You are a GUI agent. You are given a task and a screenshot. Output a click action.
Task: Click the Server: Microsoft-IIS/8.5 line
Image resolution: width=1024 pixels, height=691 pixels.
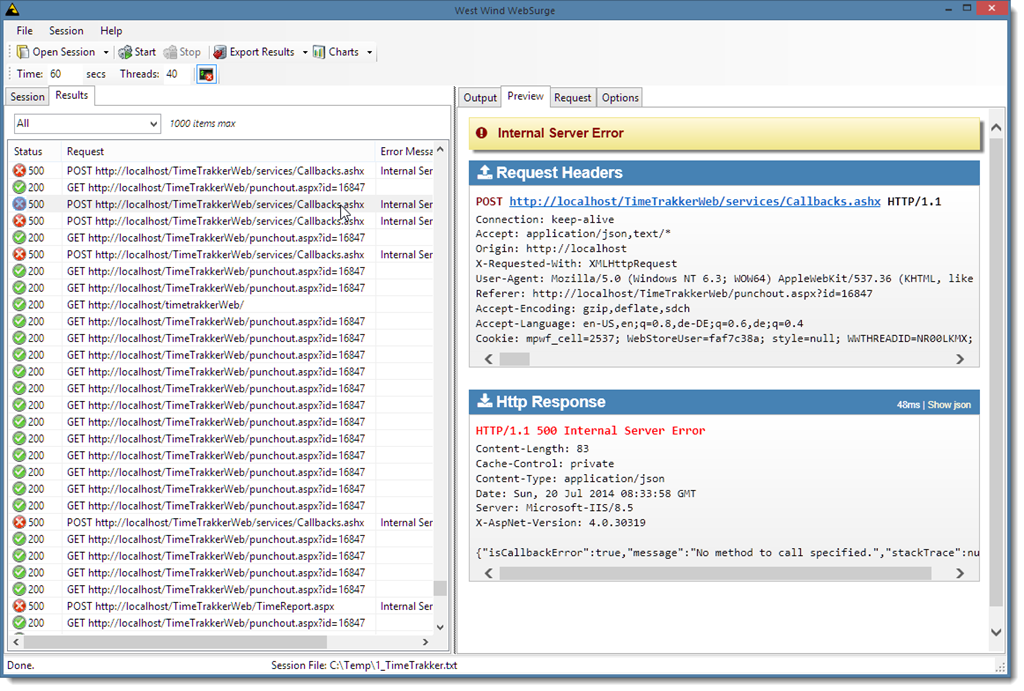click(x=554, y=507)
